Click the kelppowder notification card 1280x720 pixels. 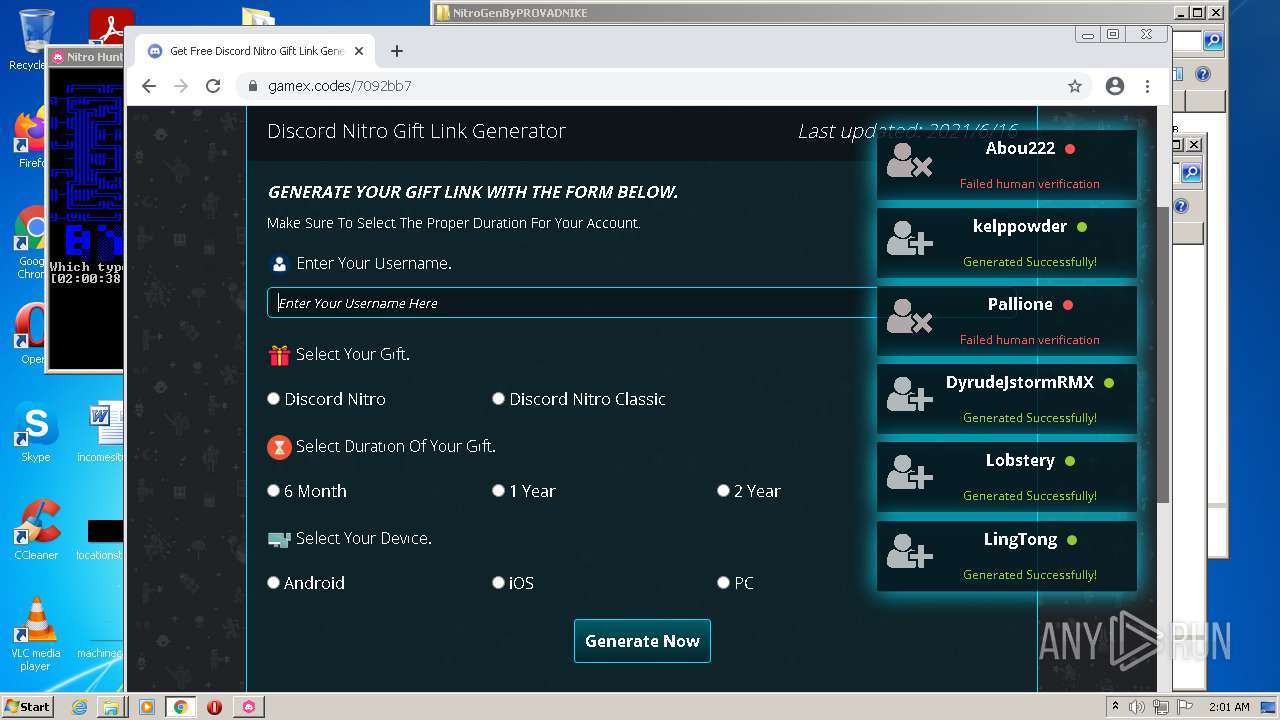coord(1007,243)
